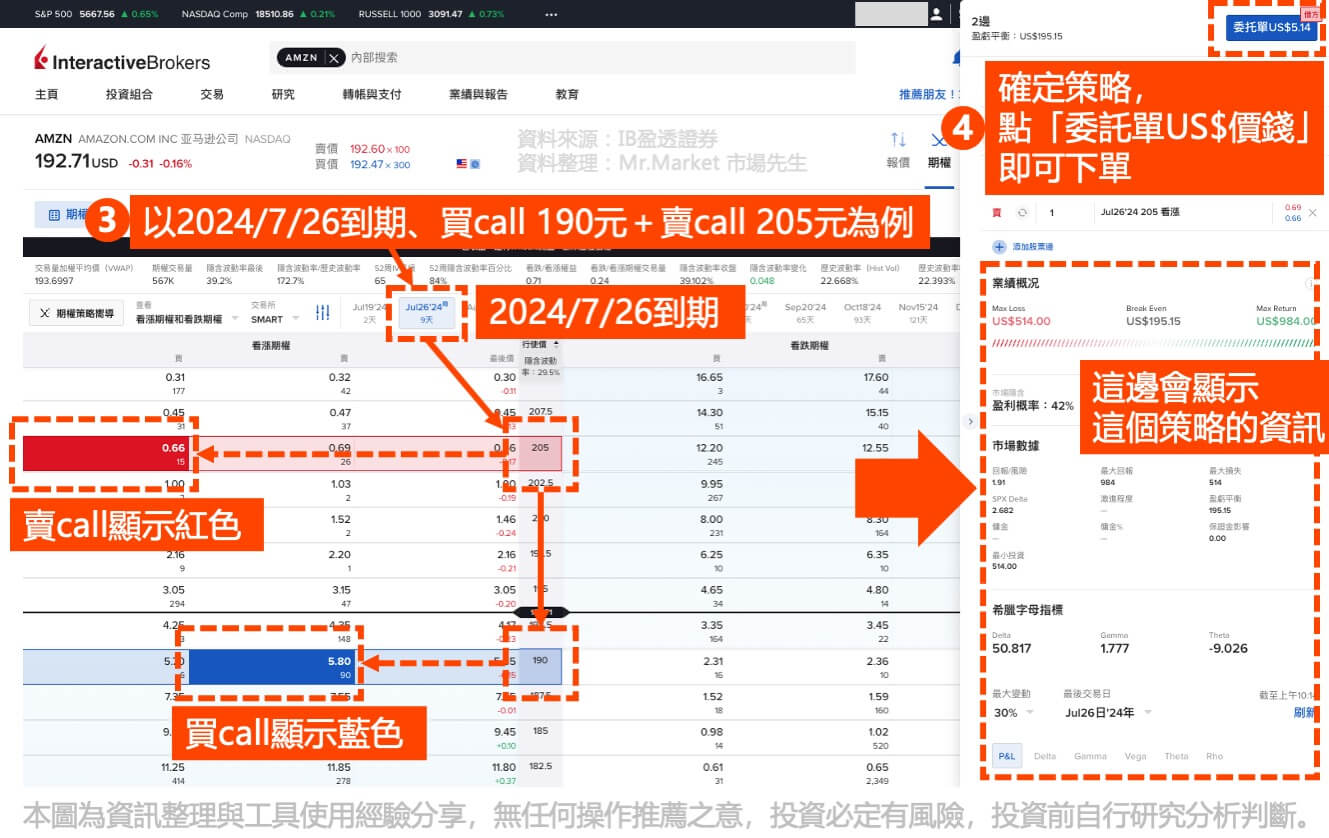Viewport: 1329px width, 838px height.
Task: Select the Rho chart tab
Action: point(1214,756)
